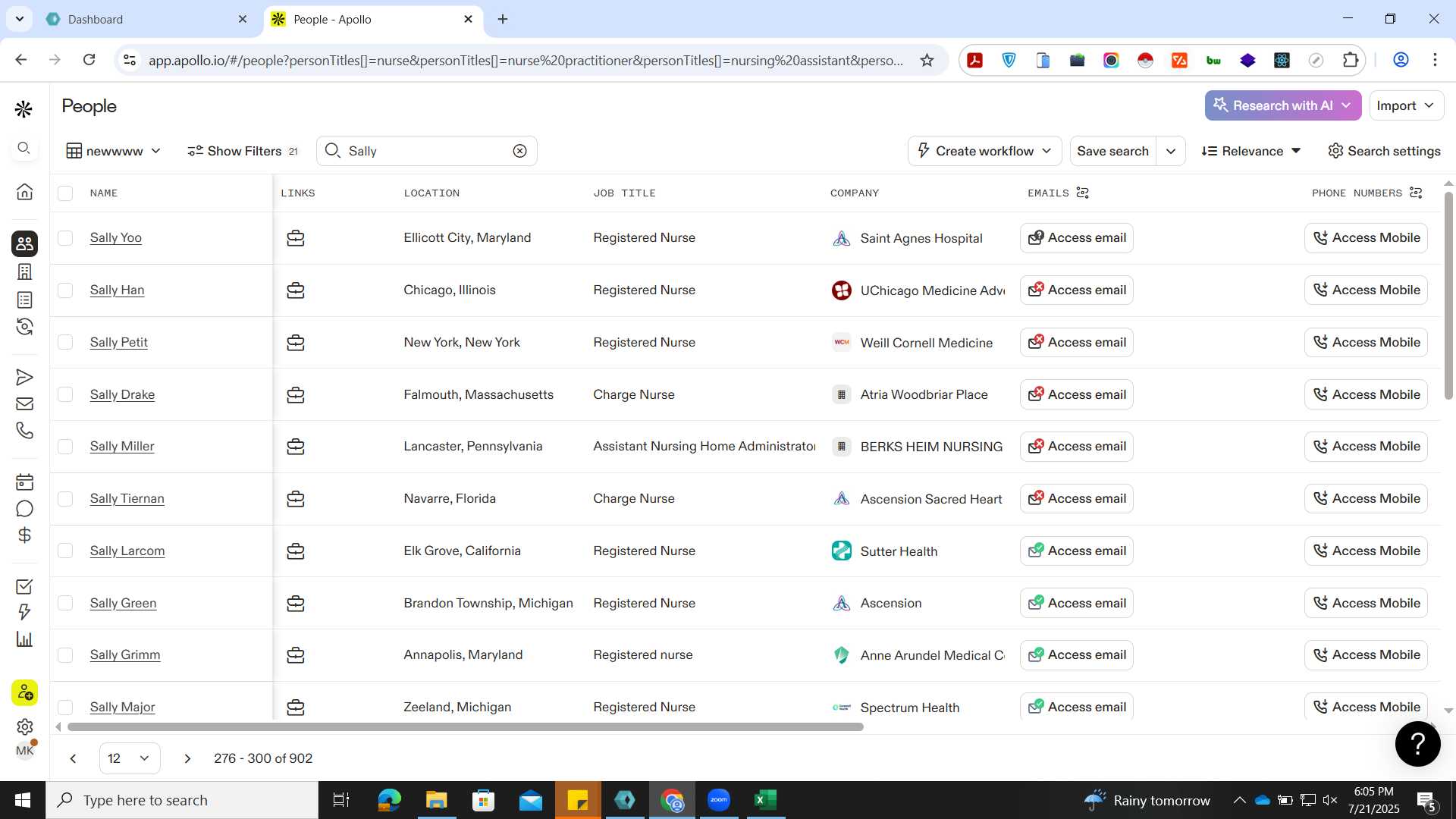
Task: Open a new browser tab
Action: tap(503, 19)
